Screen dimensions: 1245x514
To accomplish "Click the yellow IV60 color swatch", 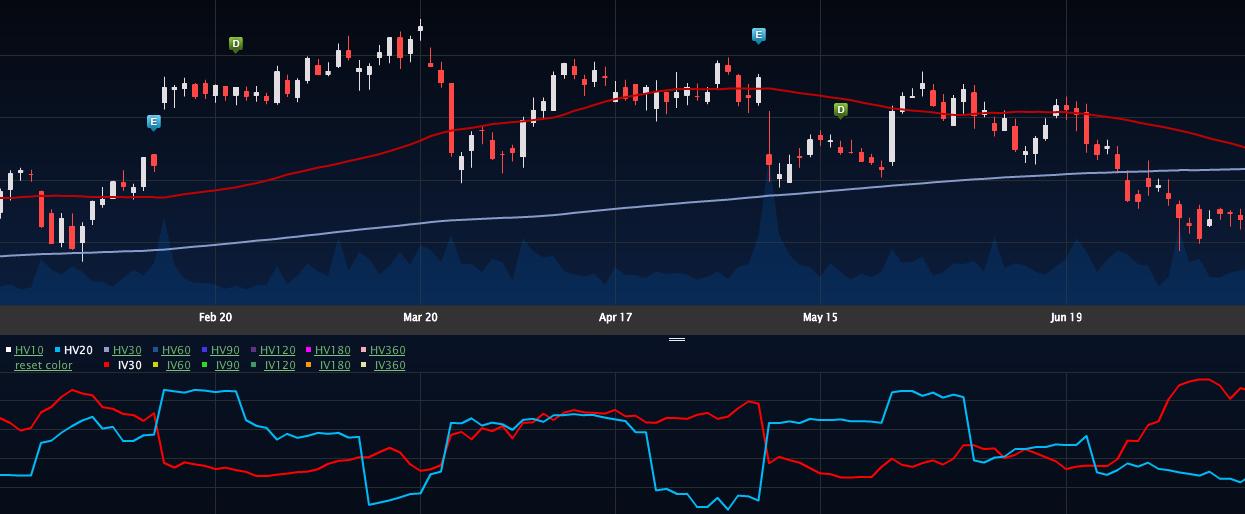I will [157, 366].
